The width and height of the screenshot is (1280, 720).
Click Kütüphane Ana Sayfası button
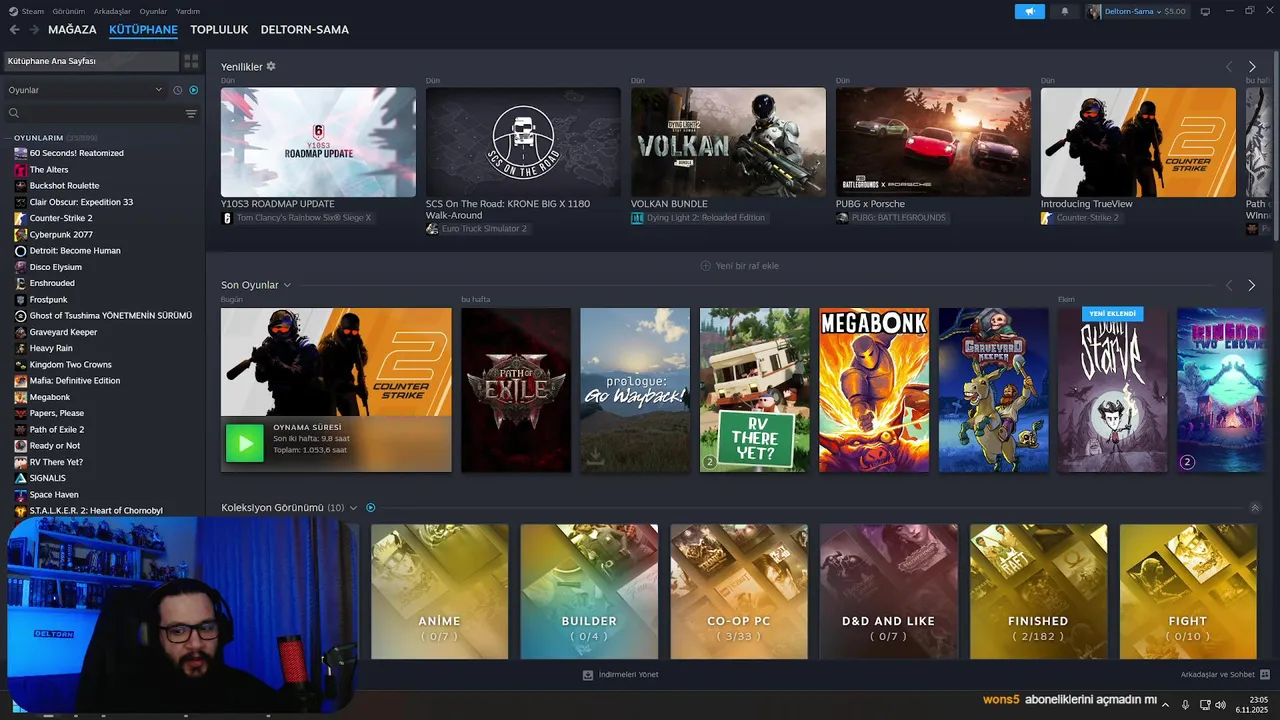click(91, 61)
